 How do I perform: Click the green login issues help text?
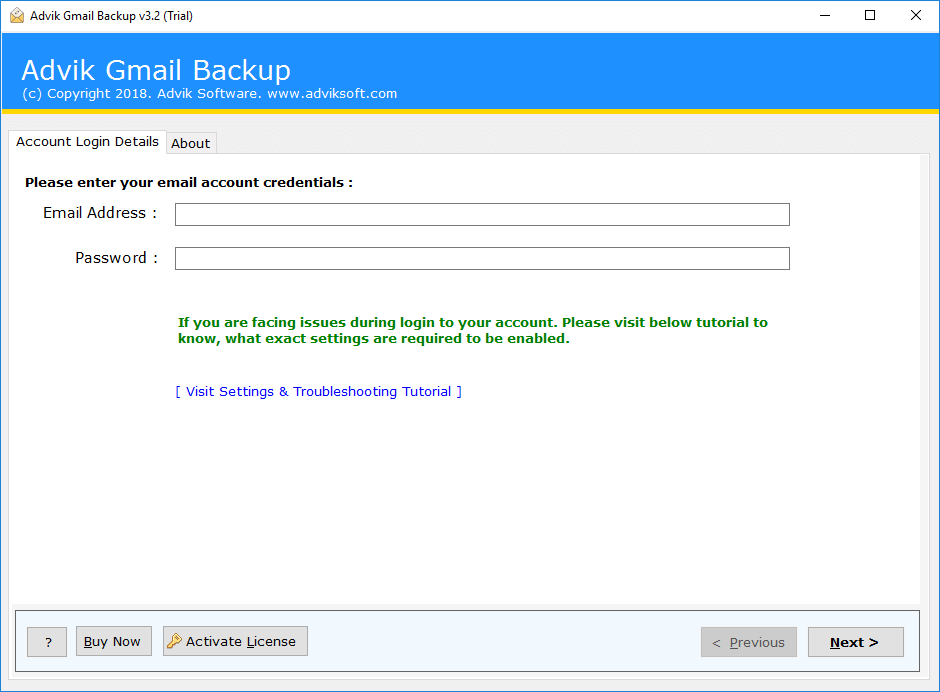click(x=472, y=330)
